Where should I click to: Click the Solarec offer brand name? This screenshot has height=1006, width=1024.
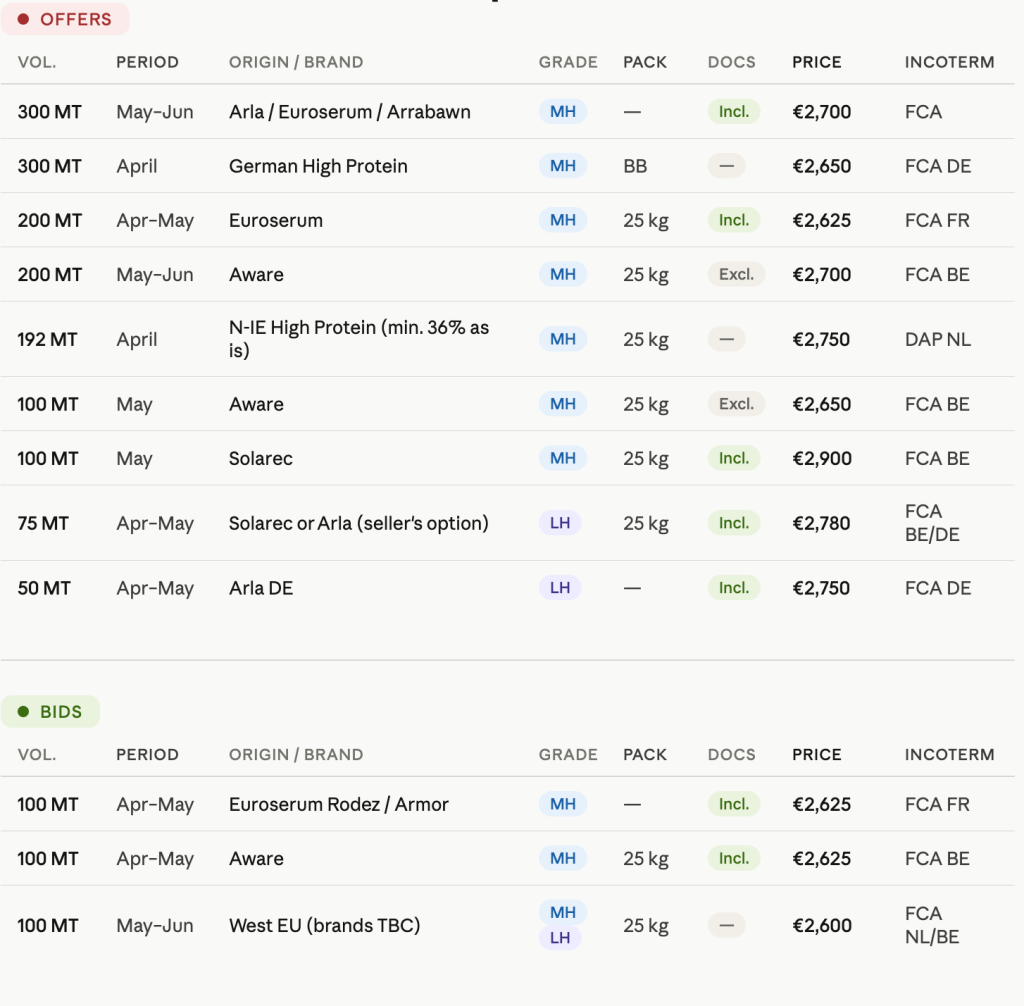(x=261, y=459)
